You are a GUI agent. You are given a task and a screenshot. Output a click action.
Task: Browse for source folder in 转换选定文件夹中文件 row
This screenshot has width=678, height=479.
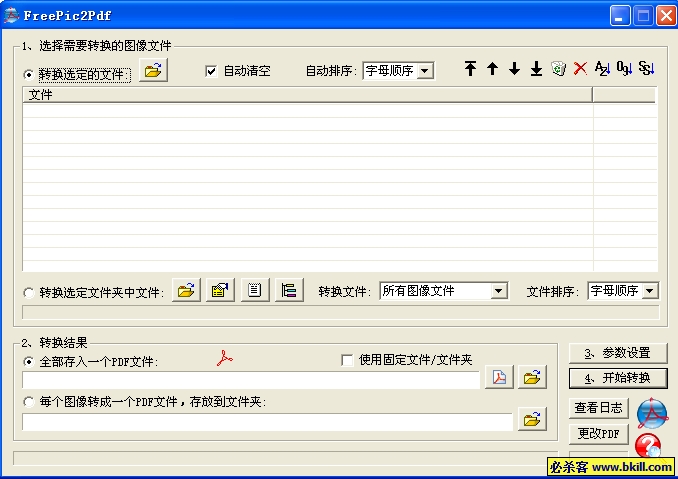(x=186, y=290)
